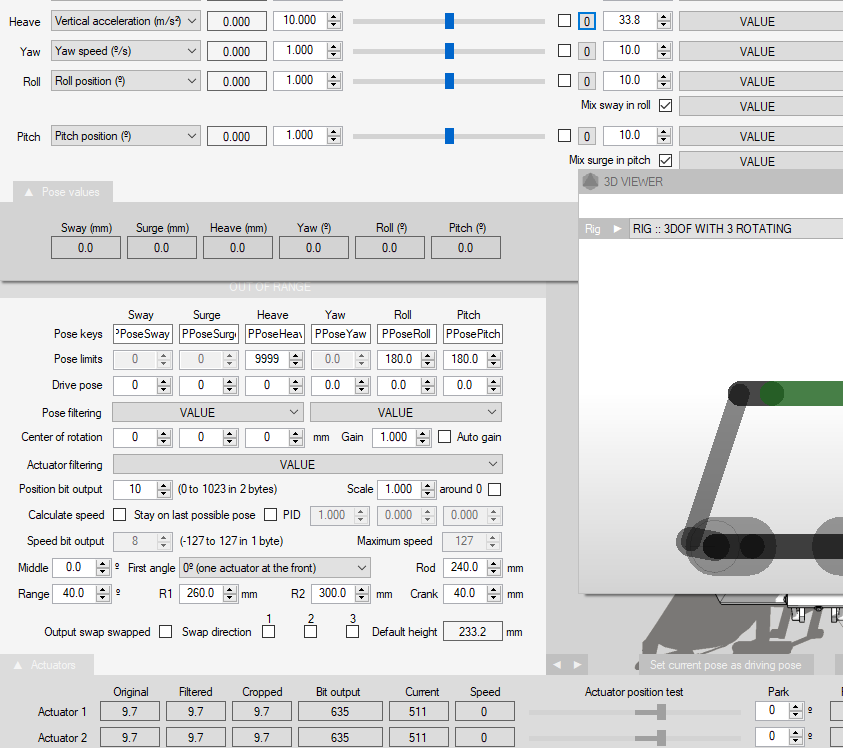This screenshot has width=843, height=748.
Task: Collapse the Pose values panel triangle
Action: [x=28, y=192]
